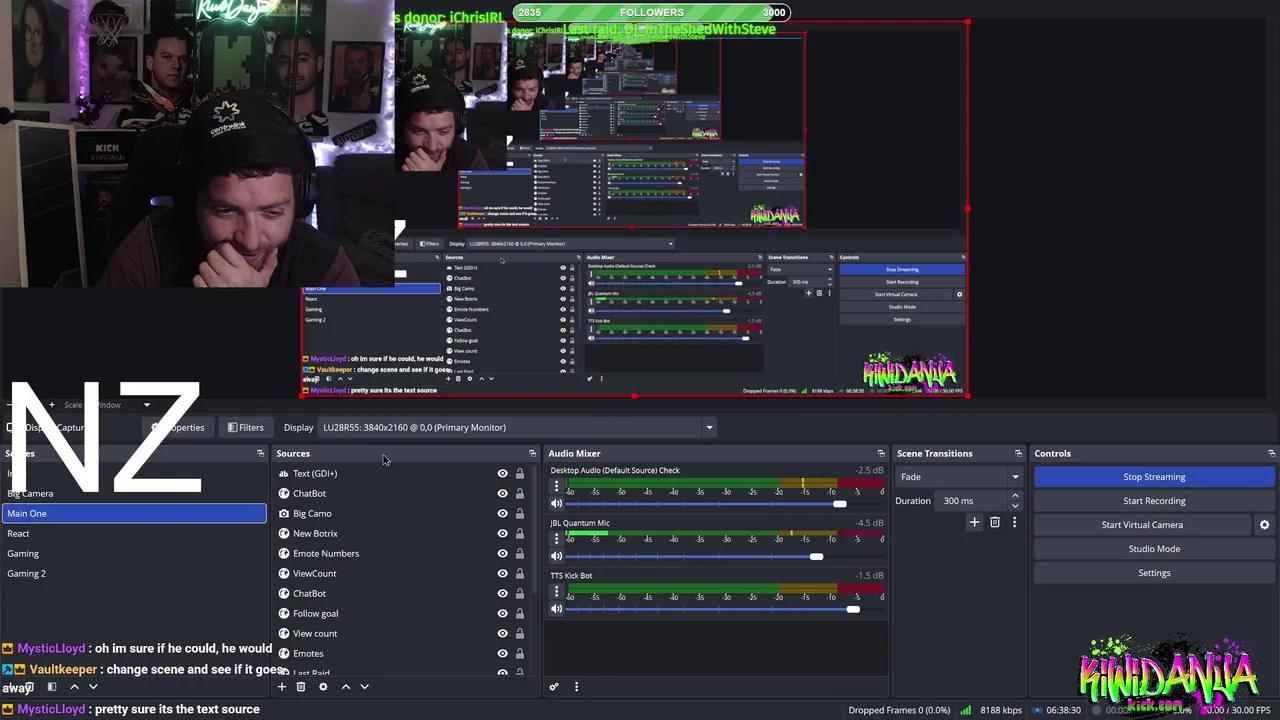
Task: Open OBS Settings button
Action: click(1154, 573)
